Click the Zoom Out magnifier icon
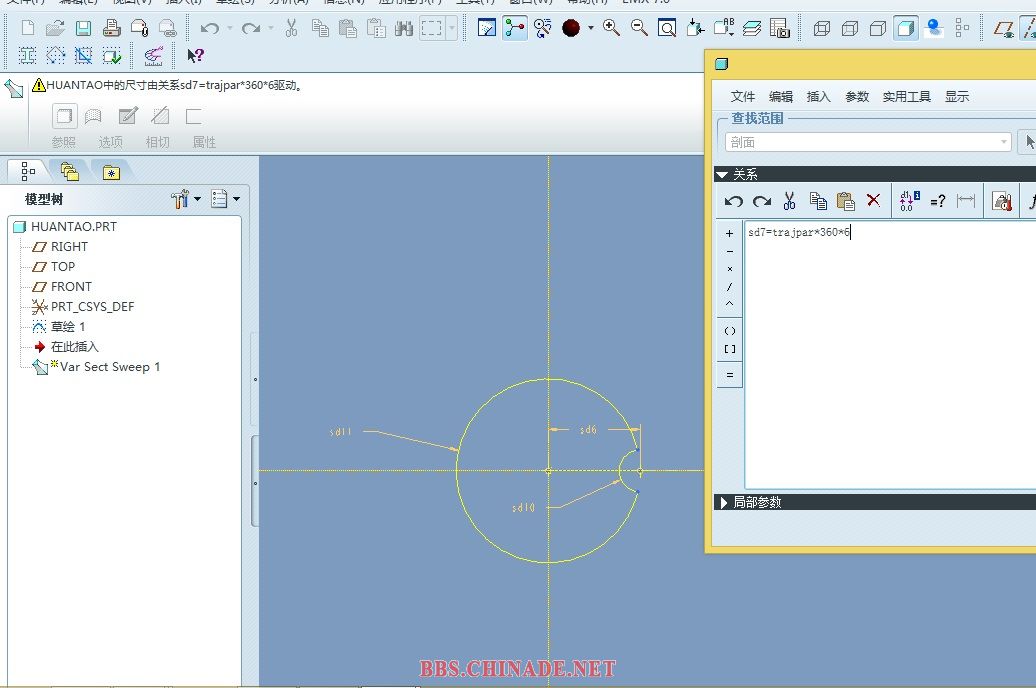This screenshot has width=1036, height=688. point(639,28)
